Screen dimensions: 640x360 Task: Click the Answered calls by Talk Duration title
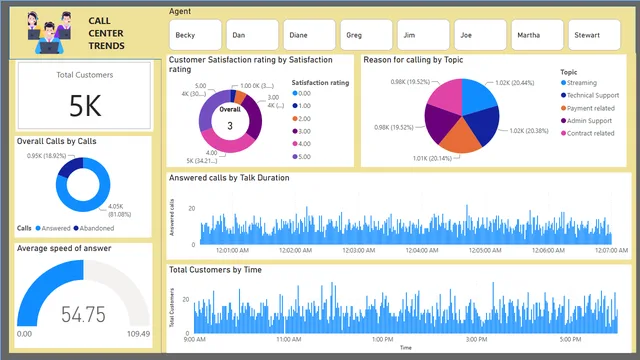click(229, 178)
